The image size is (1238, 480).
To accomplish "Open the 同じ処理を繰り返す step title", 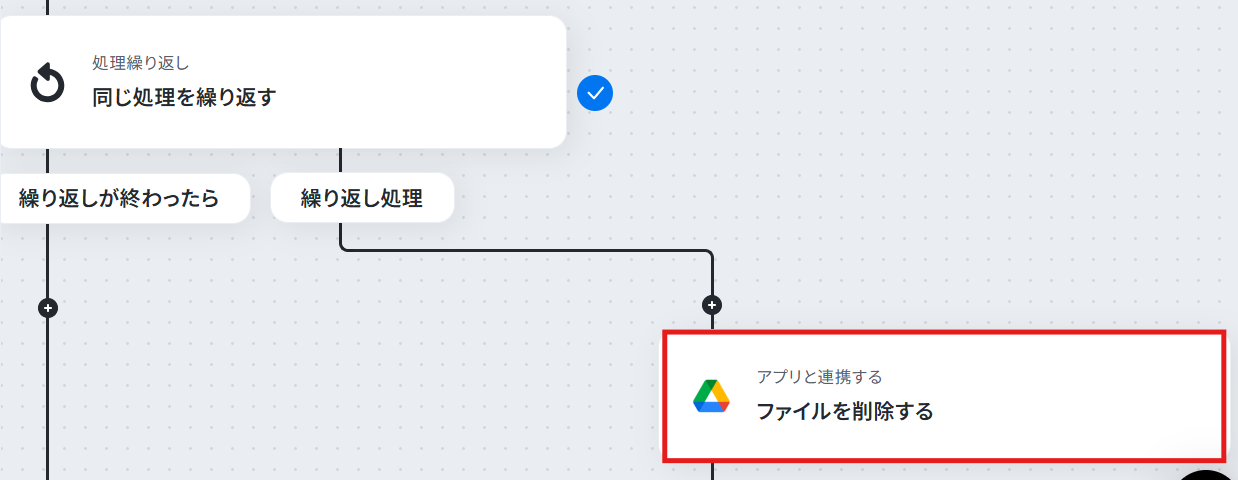I will (x=184, y=97).
